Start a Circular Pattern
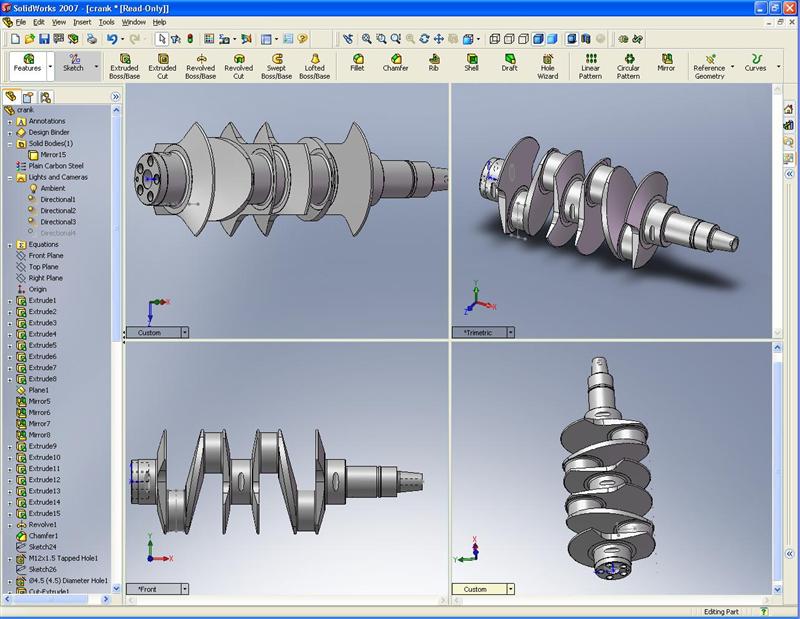 (628, 66)
